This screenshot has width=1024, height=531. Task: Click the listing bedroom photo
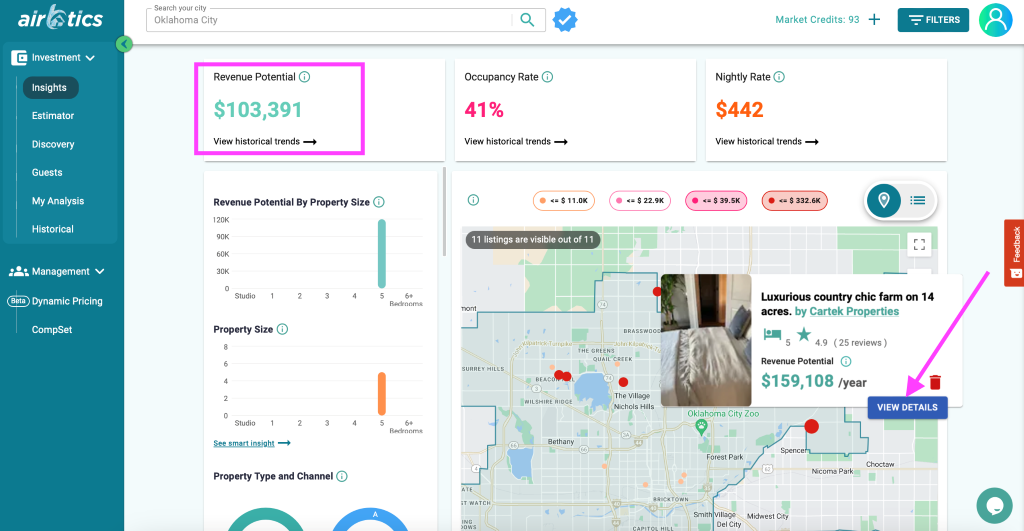point(706,340)
